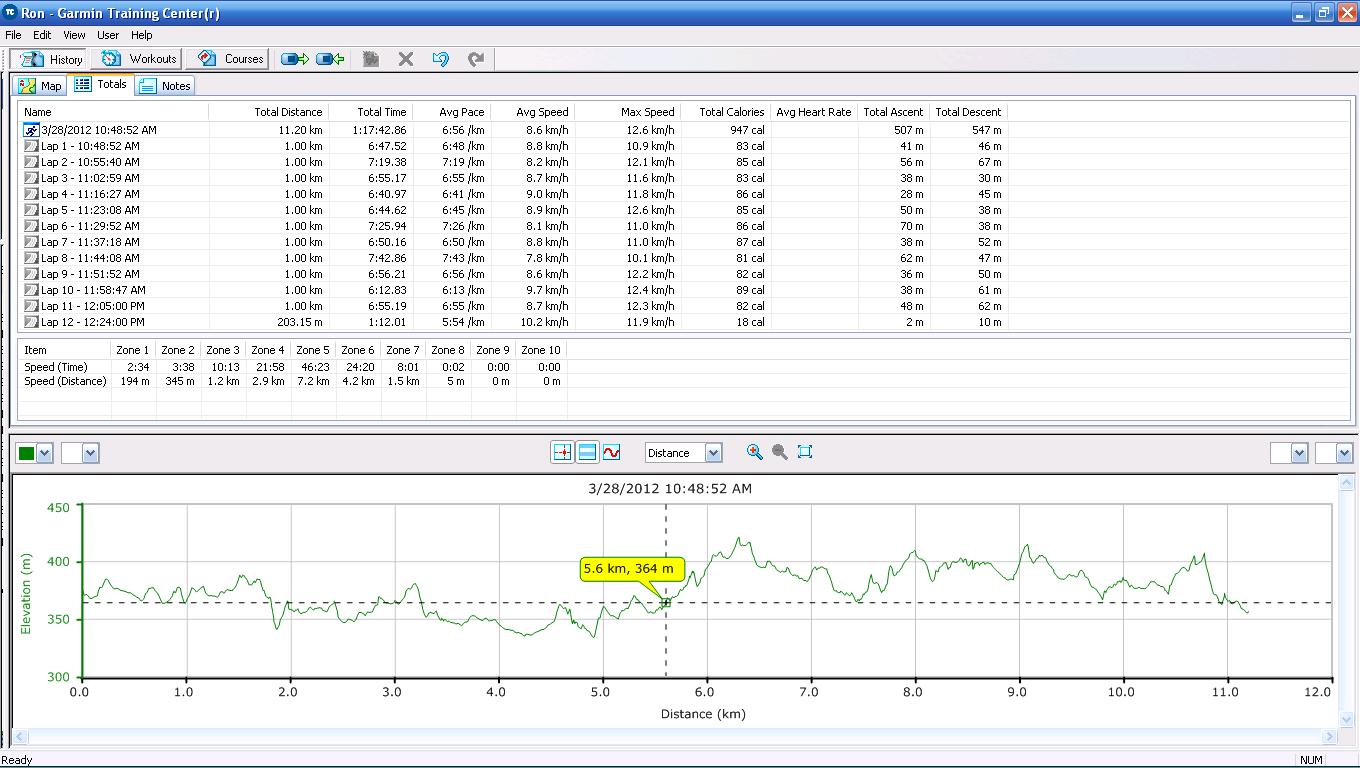Open the User menu
The image size is (1360, 768).
(108, 35)
